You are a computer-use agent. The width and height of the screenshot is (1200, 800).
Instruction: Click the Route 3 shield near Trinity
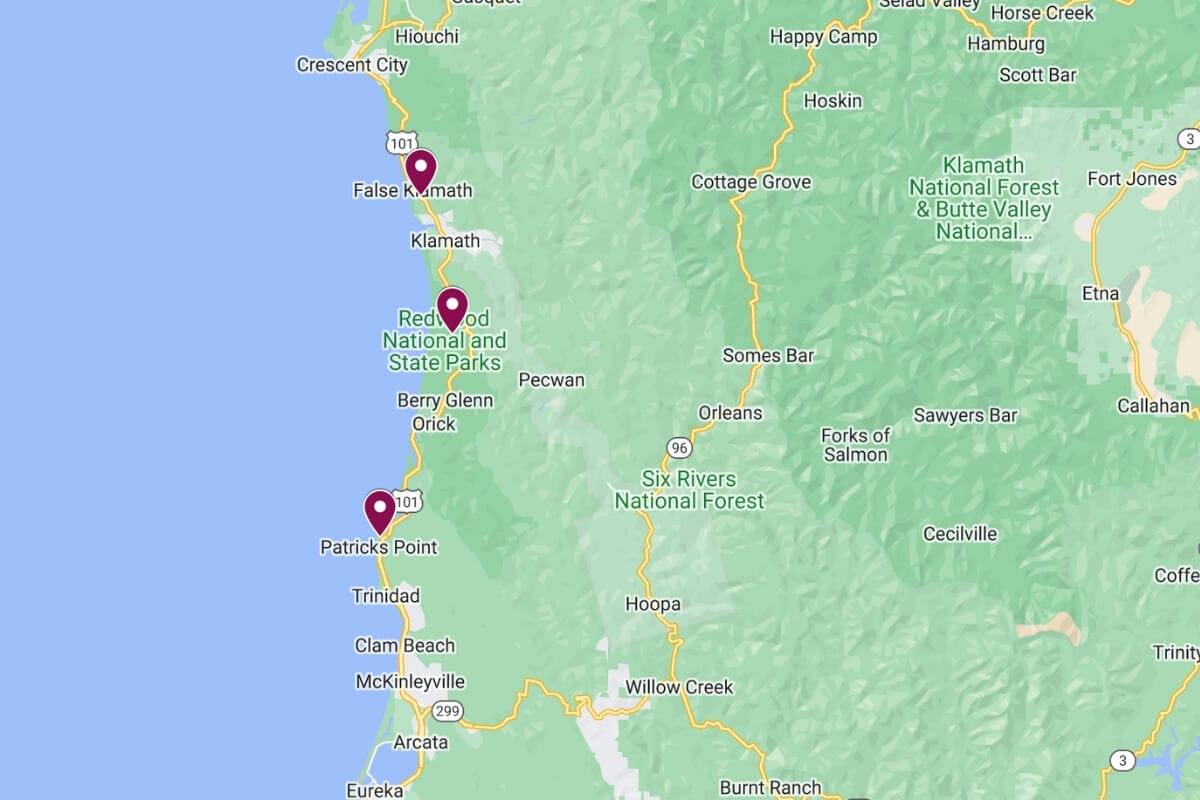coord(1123,761)
